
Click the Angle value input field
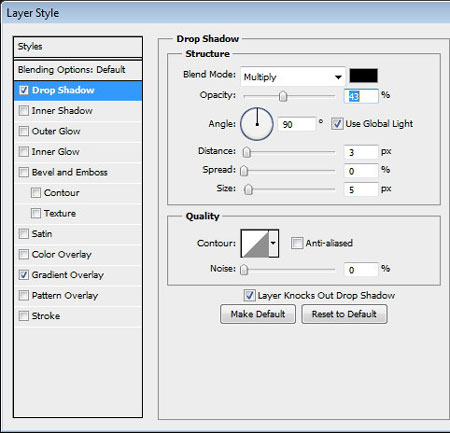pos(296,124)
